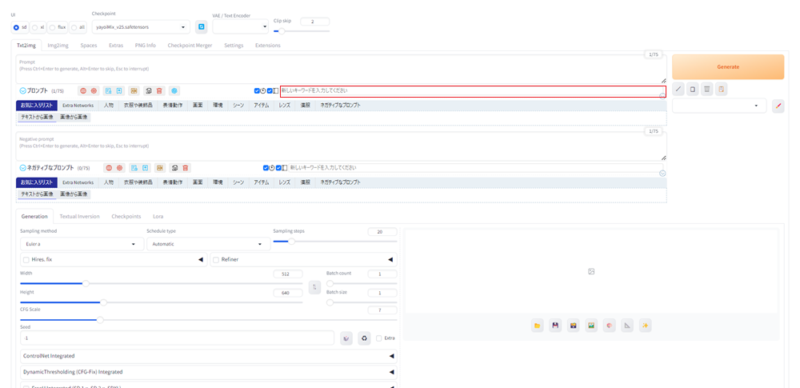Switch to the img2img tab
The height and width of the screenshot is (388, 800).
58,45
